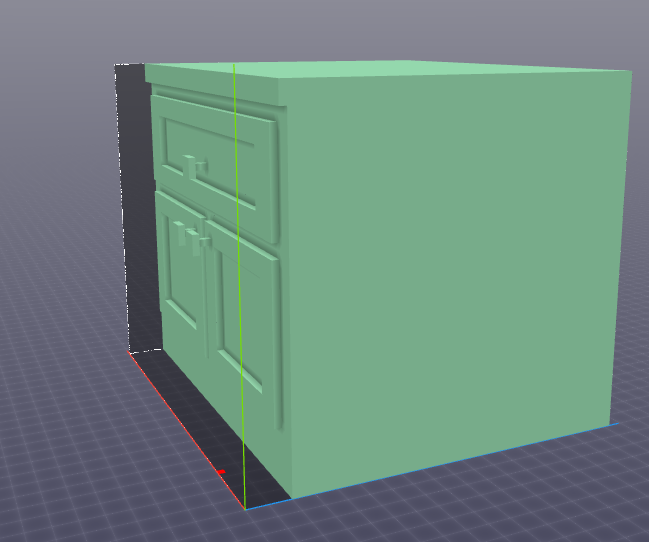Click the green vertical axis line
Image resolution: width=649 pixels, height=542 pixels.
[239, 286]
